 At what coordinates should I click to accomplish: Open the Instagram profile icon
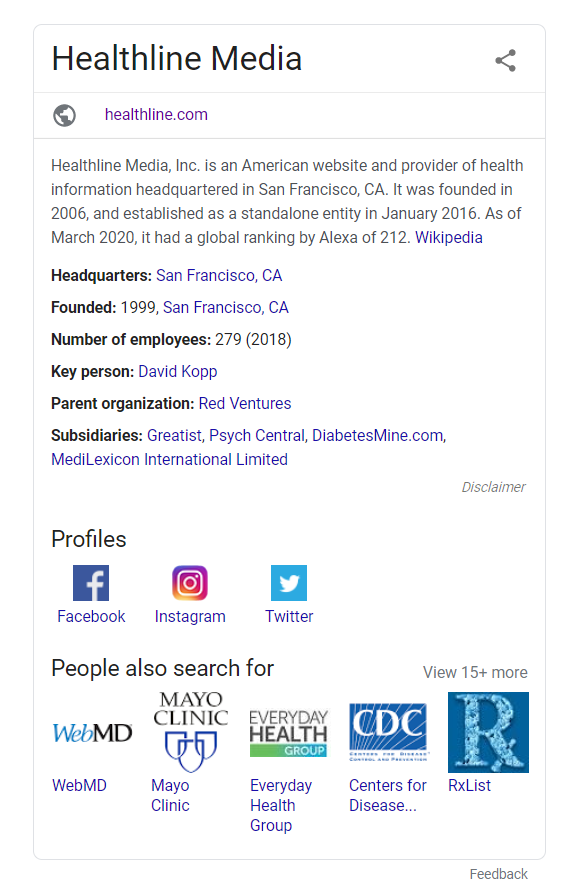(190, 583)
